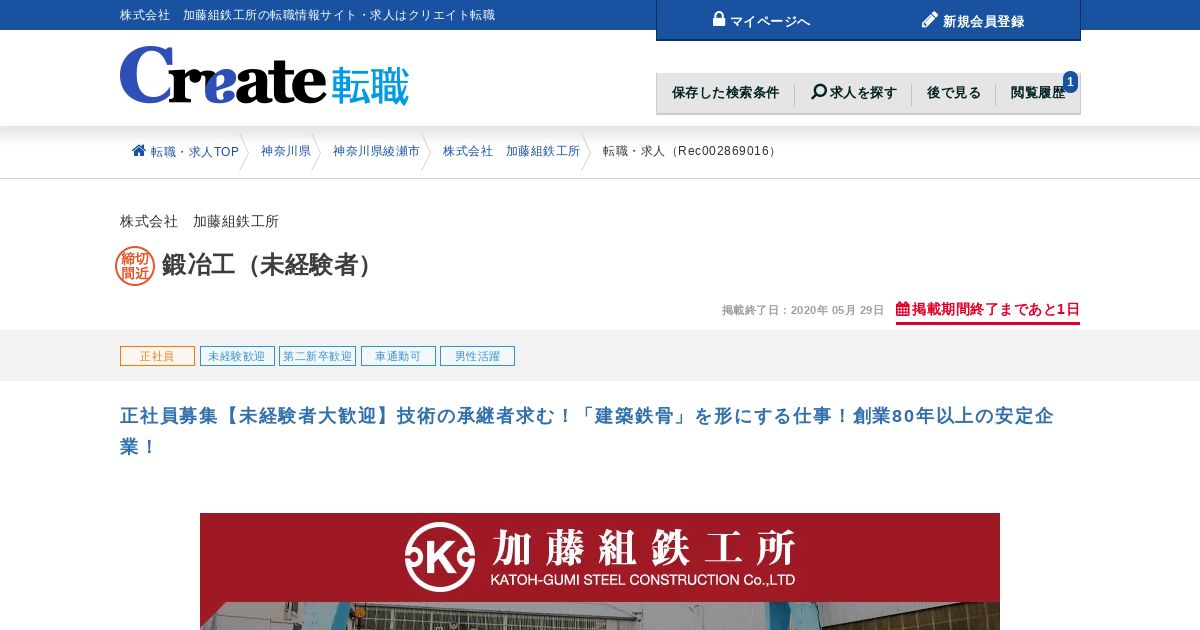Click 掲載終了日：2020年 05月 29日 text
This screenshot has width=1200, height=630.
pyautogui.click(x=803, y=310)
